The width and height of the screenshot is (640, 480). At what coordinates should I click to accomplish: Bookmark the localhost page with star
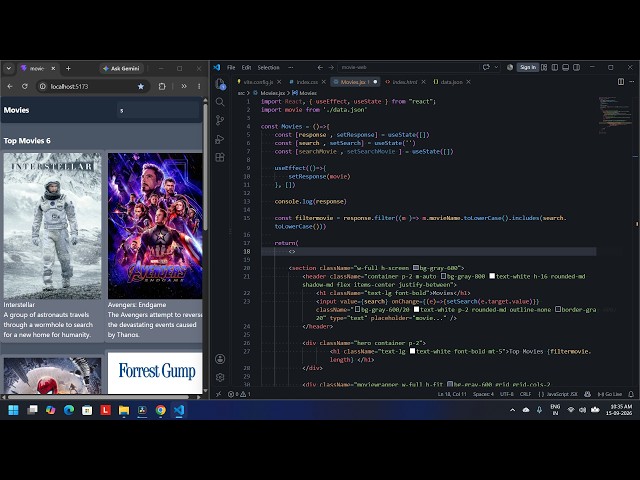click(141, 87)
